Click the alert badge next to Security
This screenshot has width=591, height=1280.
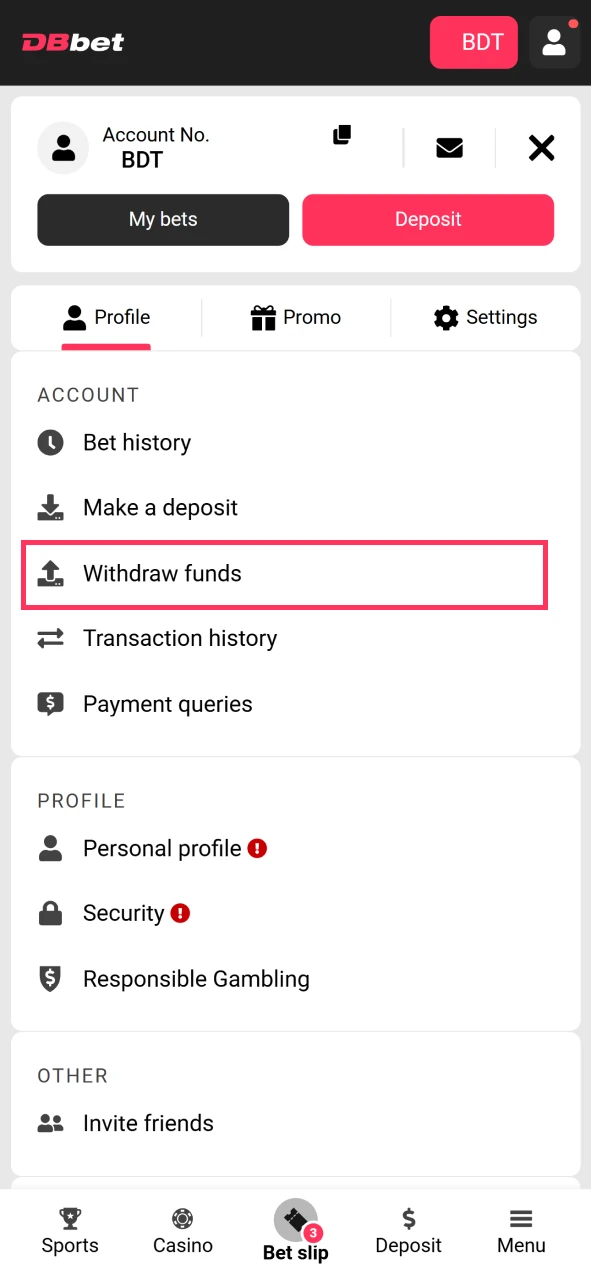coord(180,912)
